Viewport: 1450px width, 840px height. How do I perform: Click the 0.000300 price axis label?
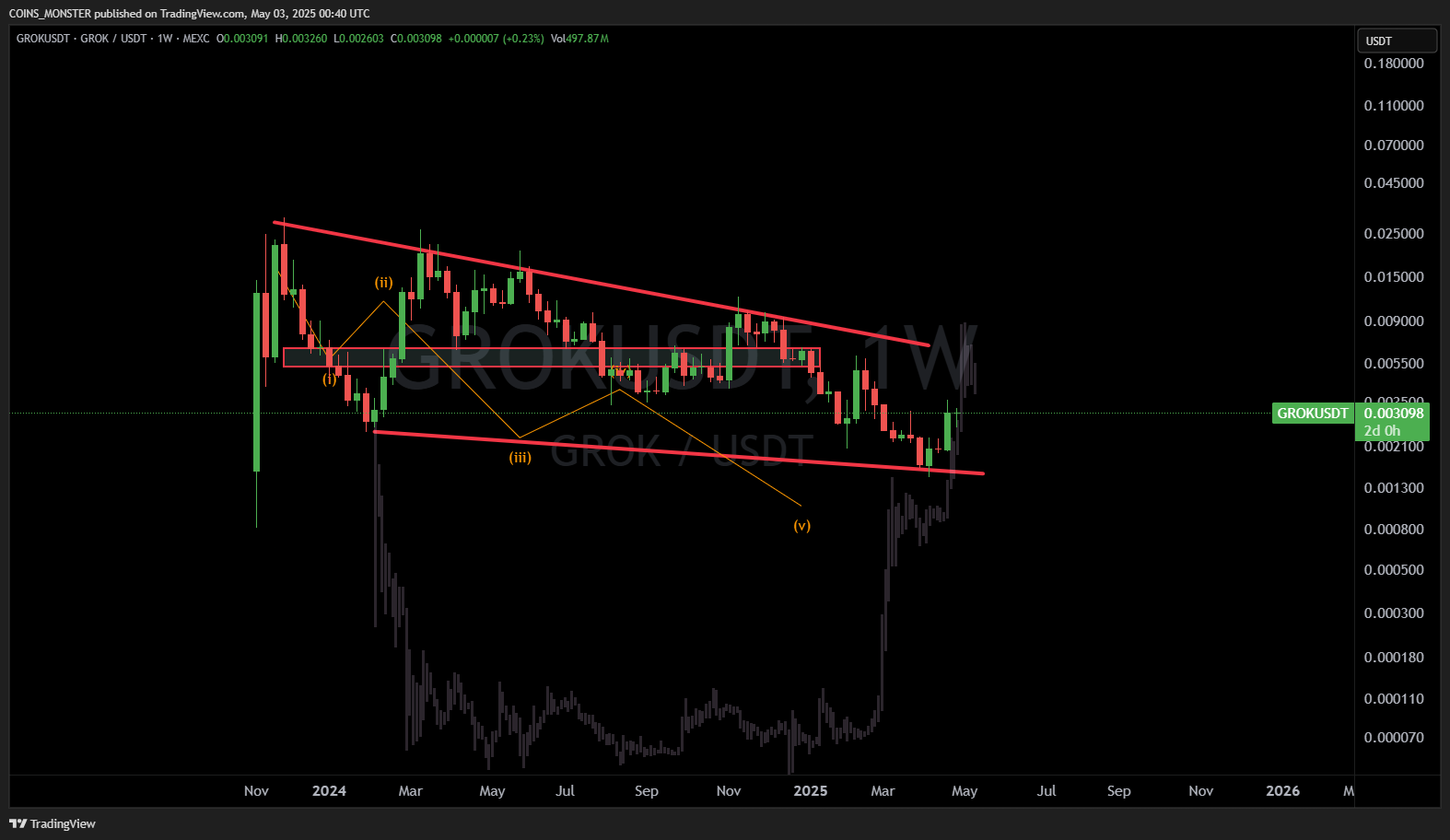coord(1394,613)
